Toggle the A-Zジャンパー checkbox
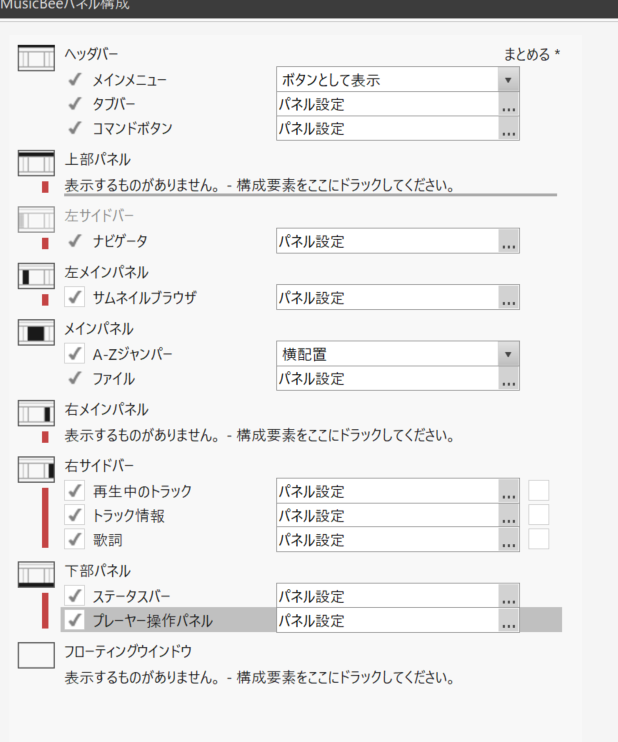Viewport: 618px width, 742px height. [x=74, y=354]
